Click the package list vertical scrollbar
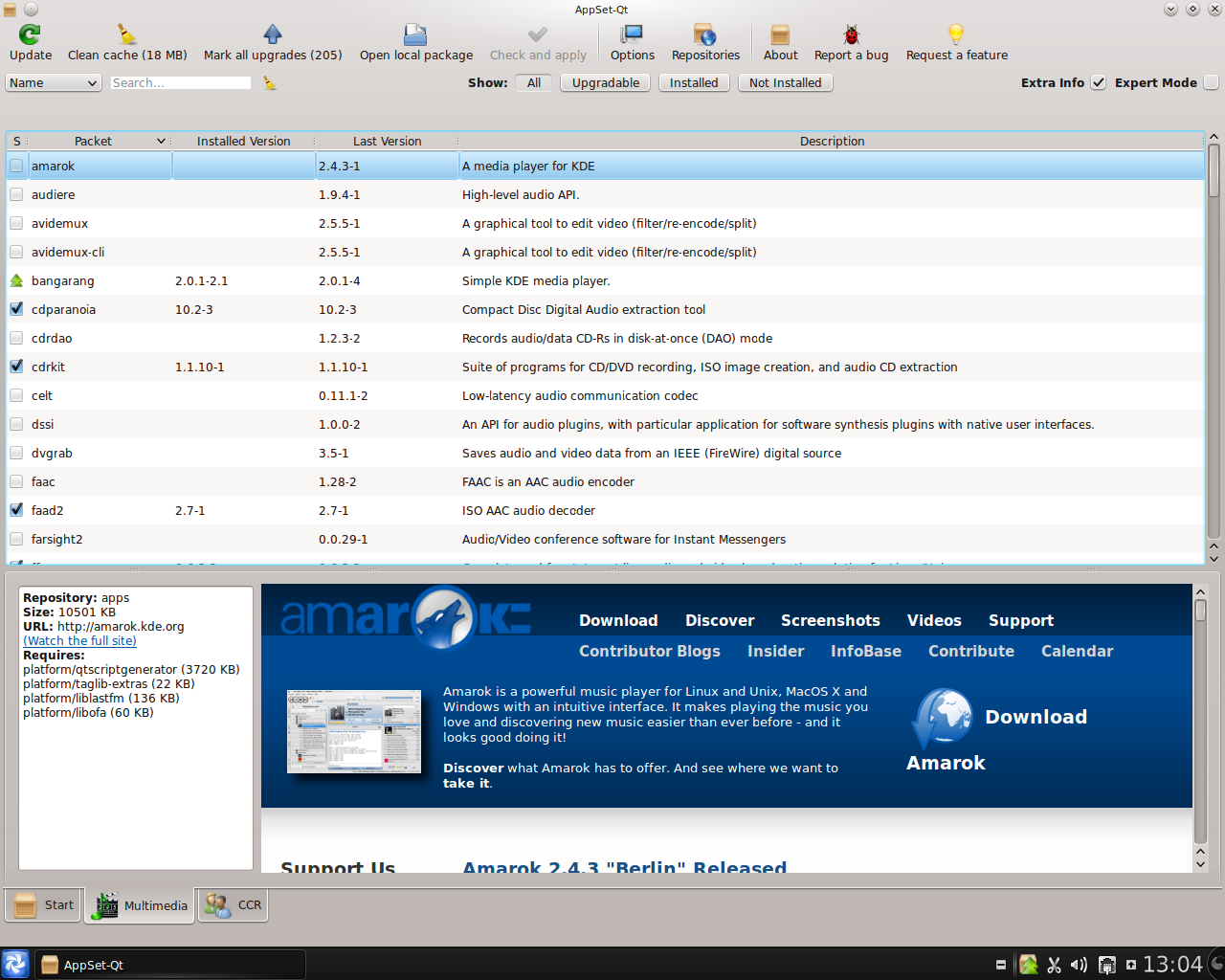Viewport: 1225px width, 980px height. [x=1214, y=348]
